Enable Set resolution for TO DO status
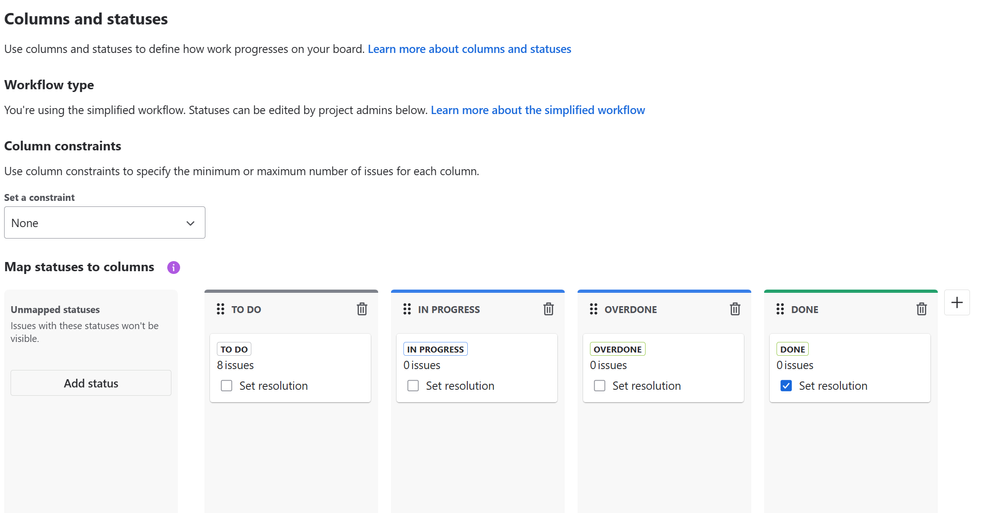Image resolution: width=998 pixels, height=513 pixels. [227, 386]
